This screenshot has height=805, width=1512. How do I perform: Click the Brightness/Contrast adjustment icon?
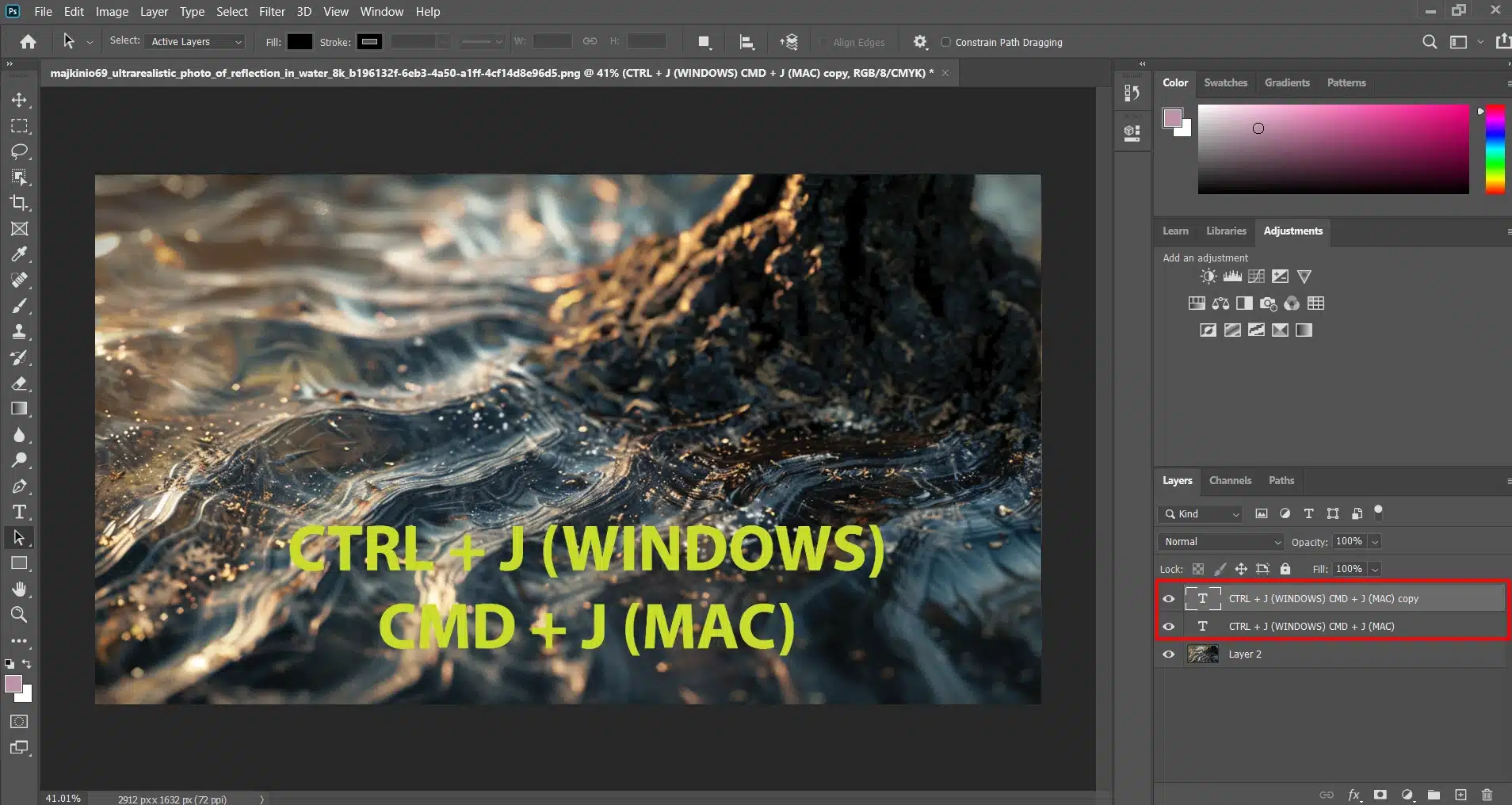[1208, 277]
